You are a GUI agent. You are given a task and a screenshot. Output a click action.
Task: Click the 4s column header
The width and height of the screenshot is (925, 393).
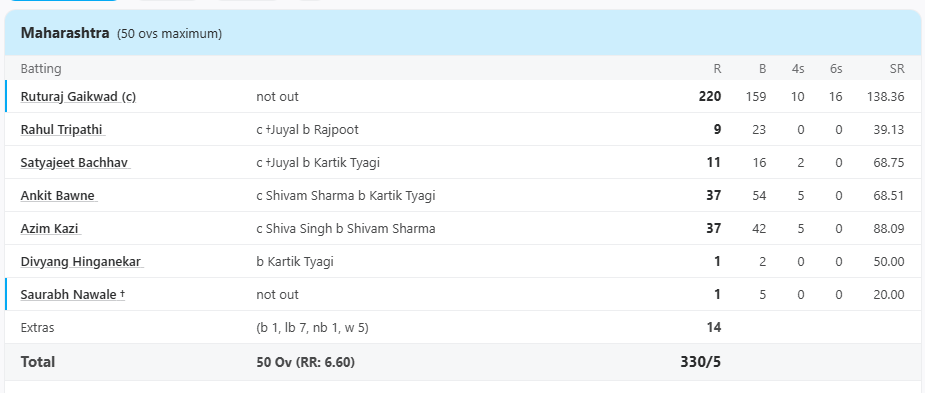(x=798, y=68)
